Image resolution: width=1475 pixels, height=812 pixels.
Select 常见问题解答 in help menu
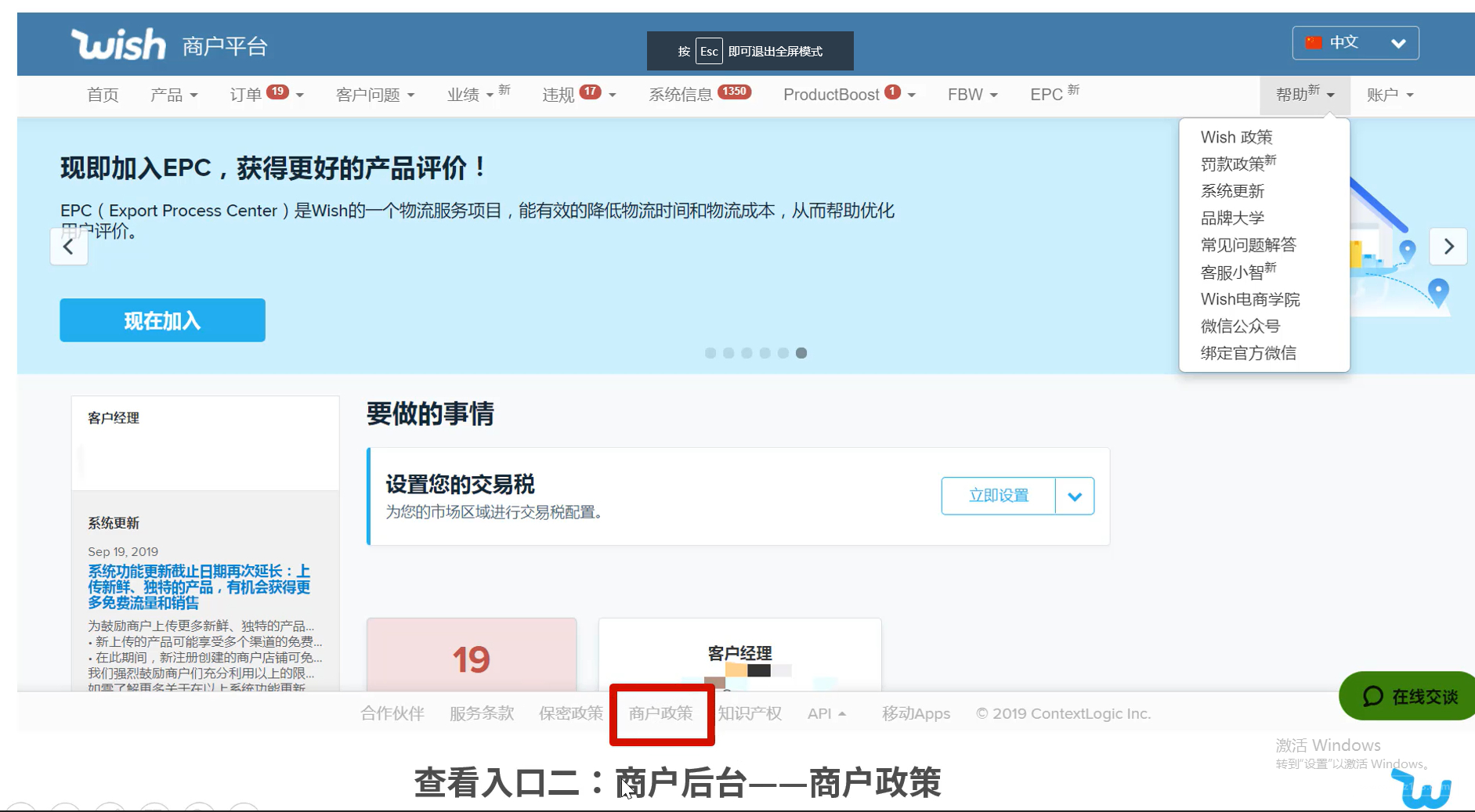(x=1248, y=245)
